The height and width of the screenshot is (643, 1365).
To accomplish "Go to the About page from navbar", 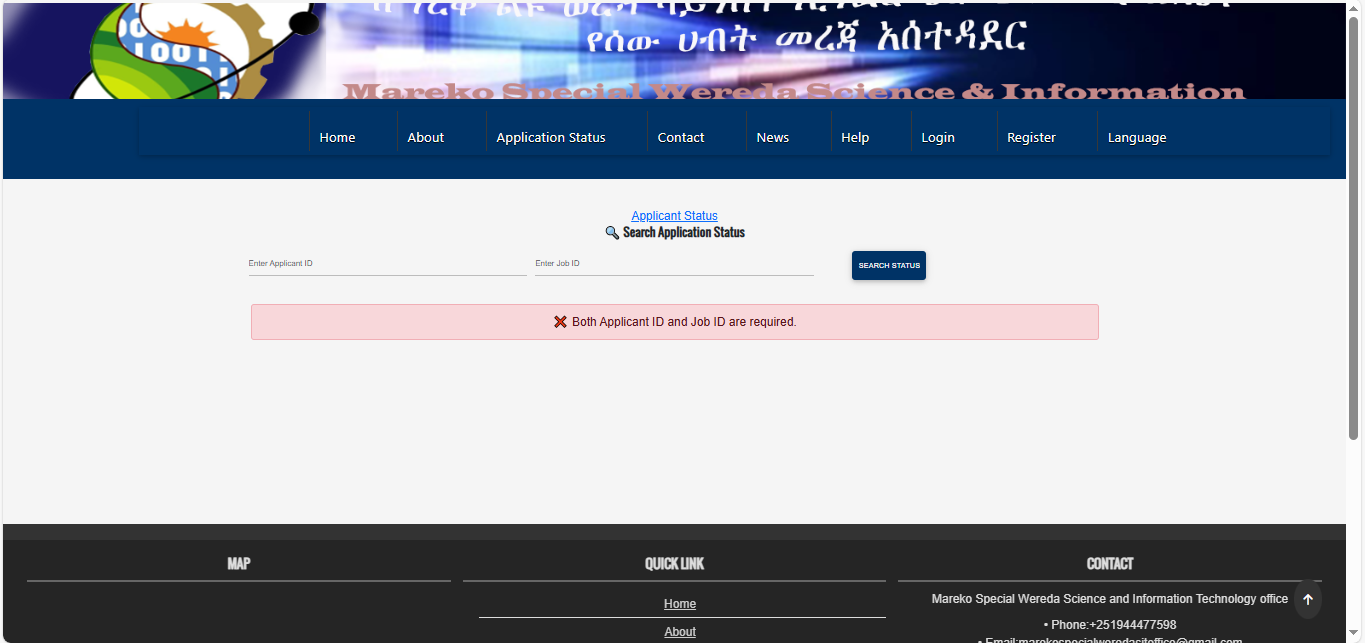I will (425, 137).
